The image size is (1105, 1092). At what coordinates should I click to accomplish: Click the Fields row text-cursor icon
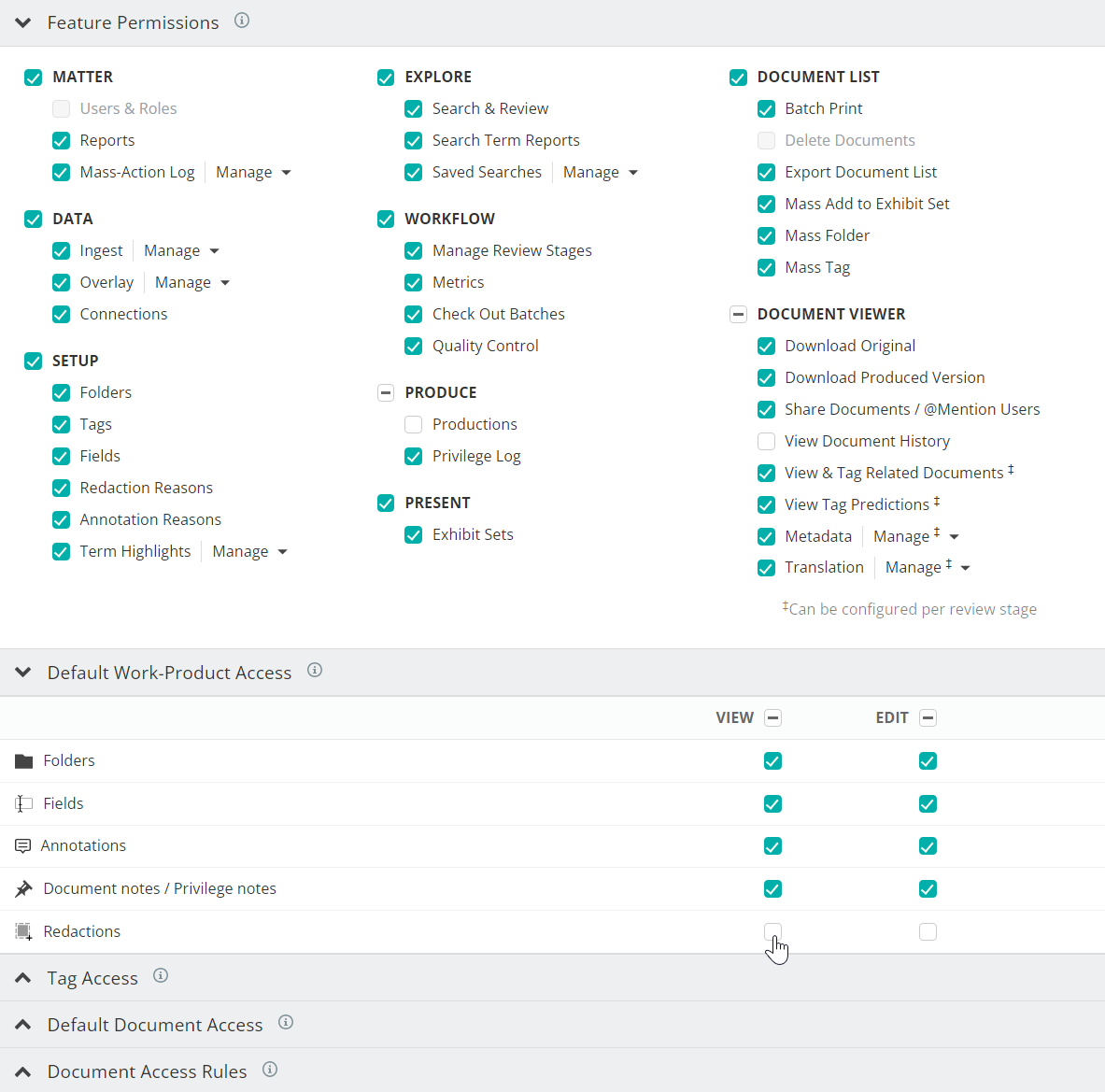click(24, 803)
